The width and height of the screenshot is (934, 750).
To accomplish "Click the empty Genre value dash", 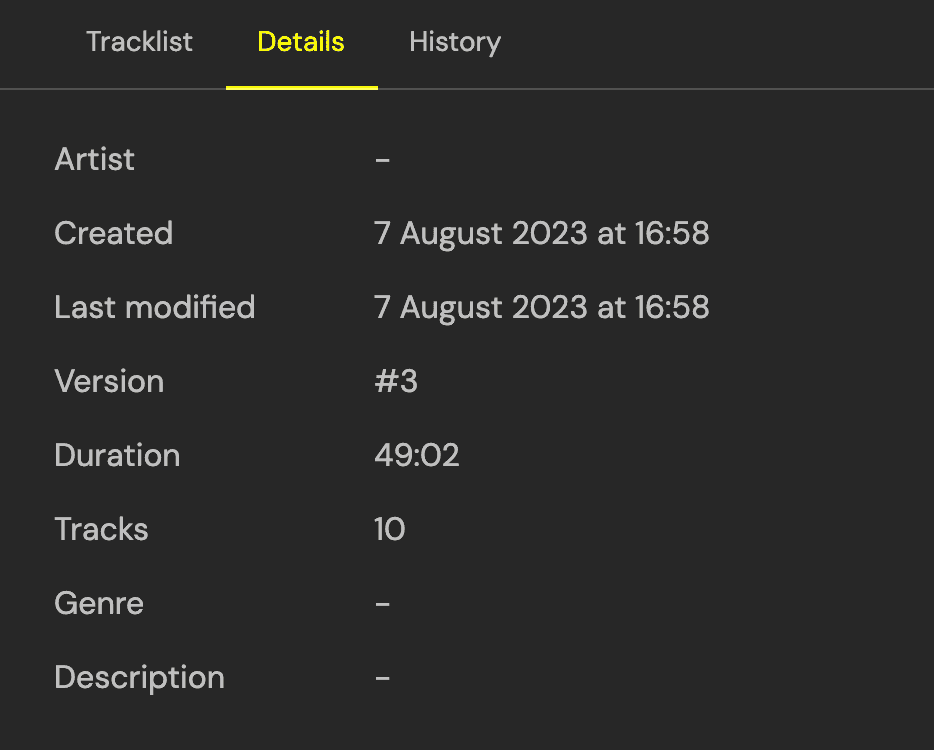I will 382,604.
